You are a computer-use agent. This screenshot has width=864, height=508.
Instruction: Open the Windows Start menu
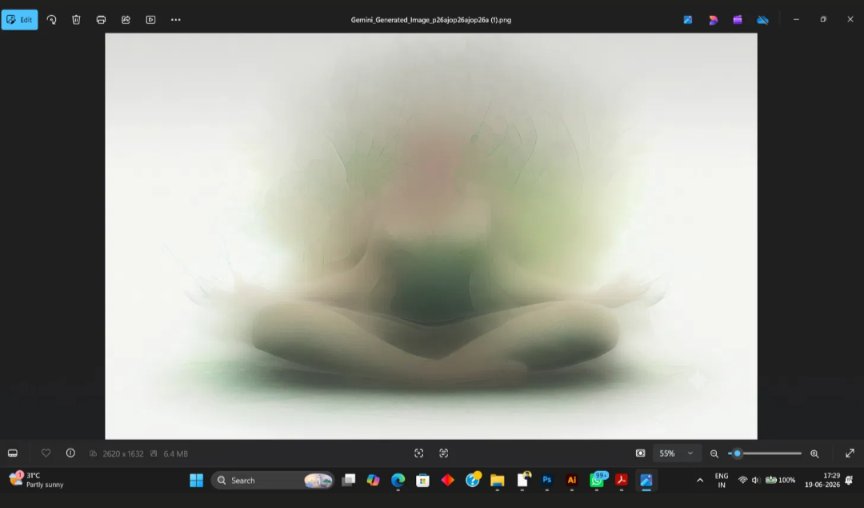point(196,480)
